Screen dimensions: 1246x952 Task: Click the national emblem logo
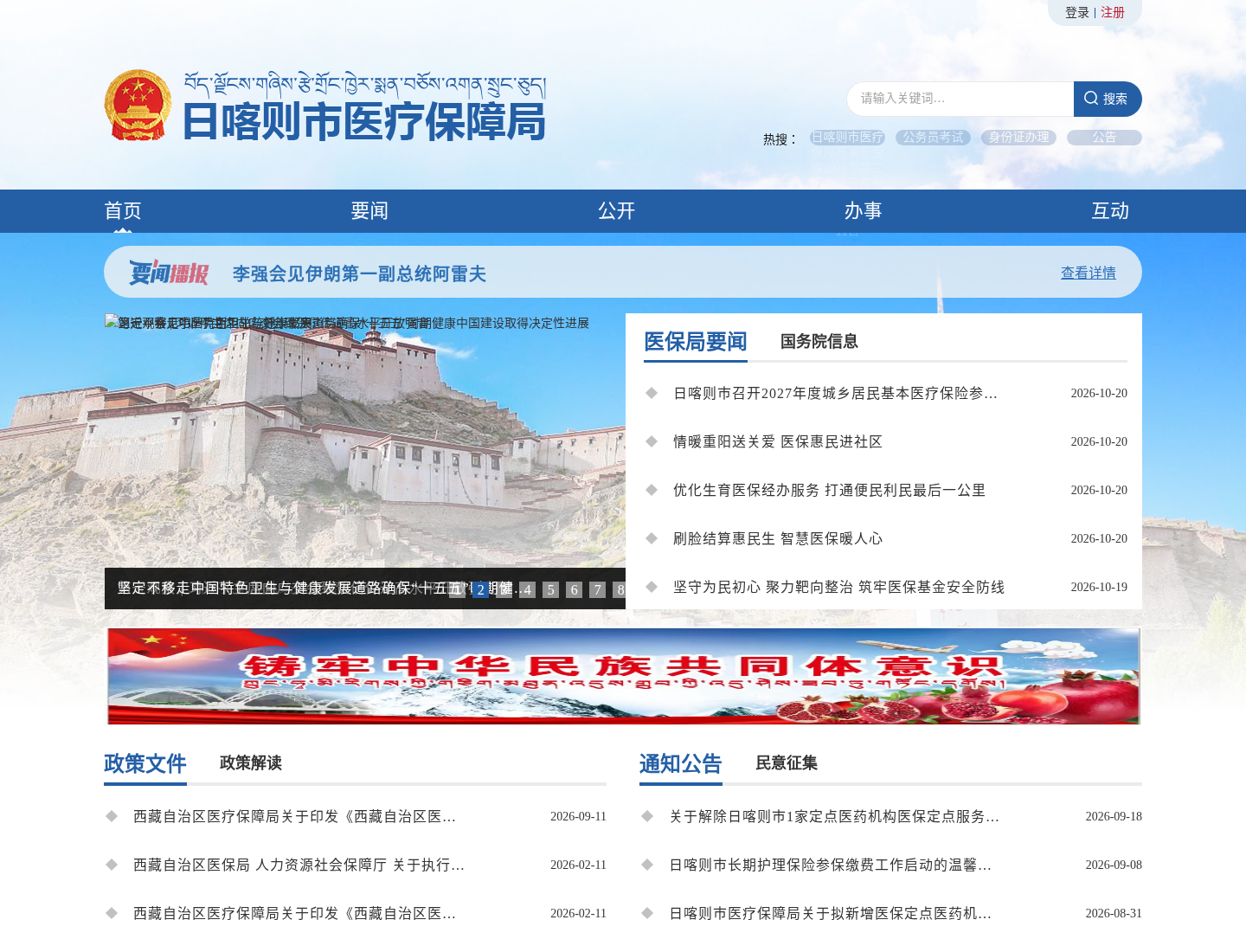138,105
